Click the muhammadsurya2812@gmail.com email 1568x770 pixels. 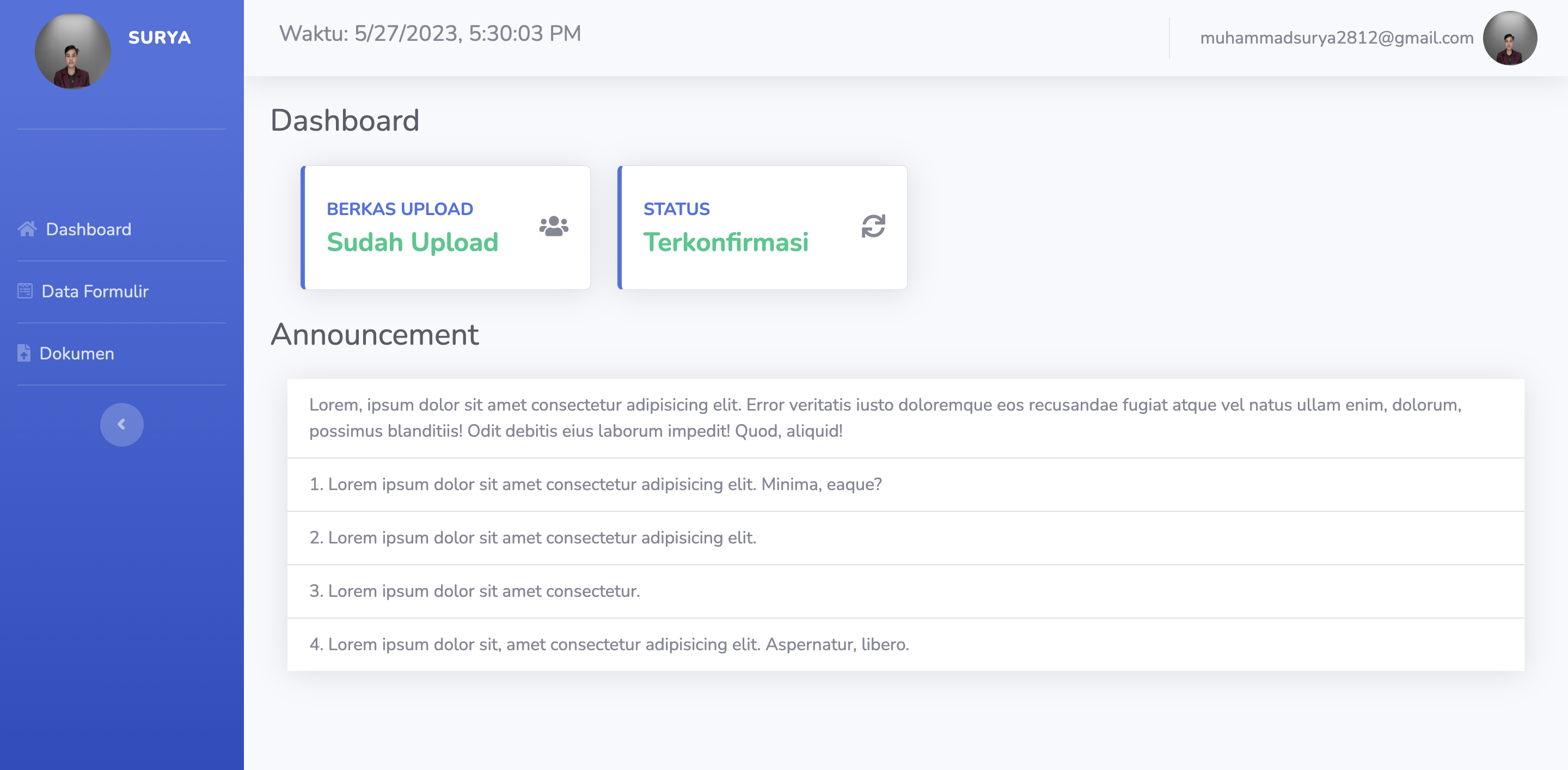(1336, 38)
